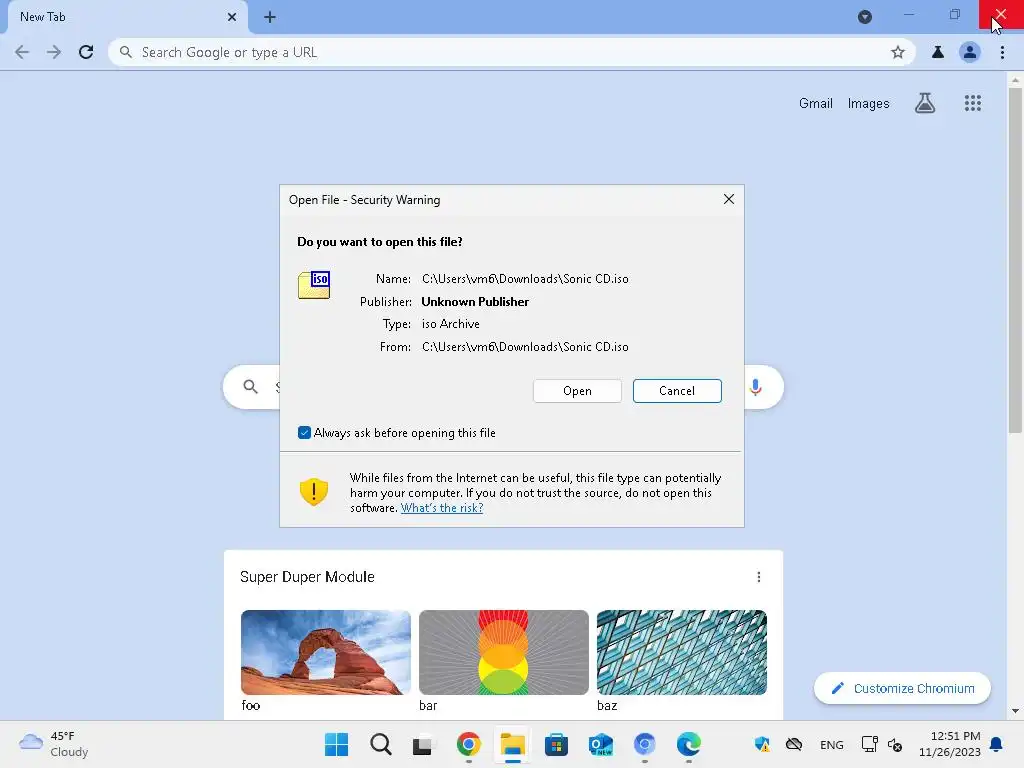The width and height of the screenshot is (1024, 768).
Task: Open File Explorer from taskbar
Action: [x=513, y=744]
